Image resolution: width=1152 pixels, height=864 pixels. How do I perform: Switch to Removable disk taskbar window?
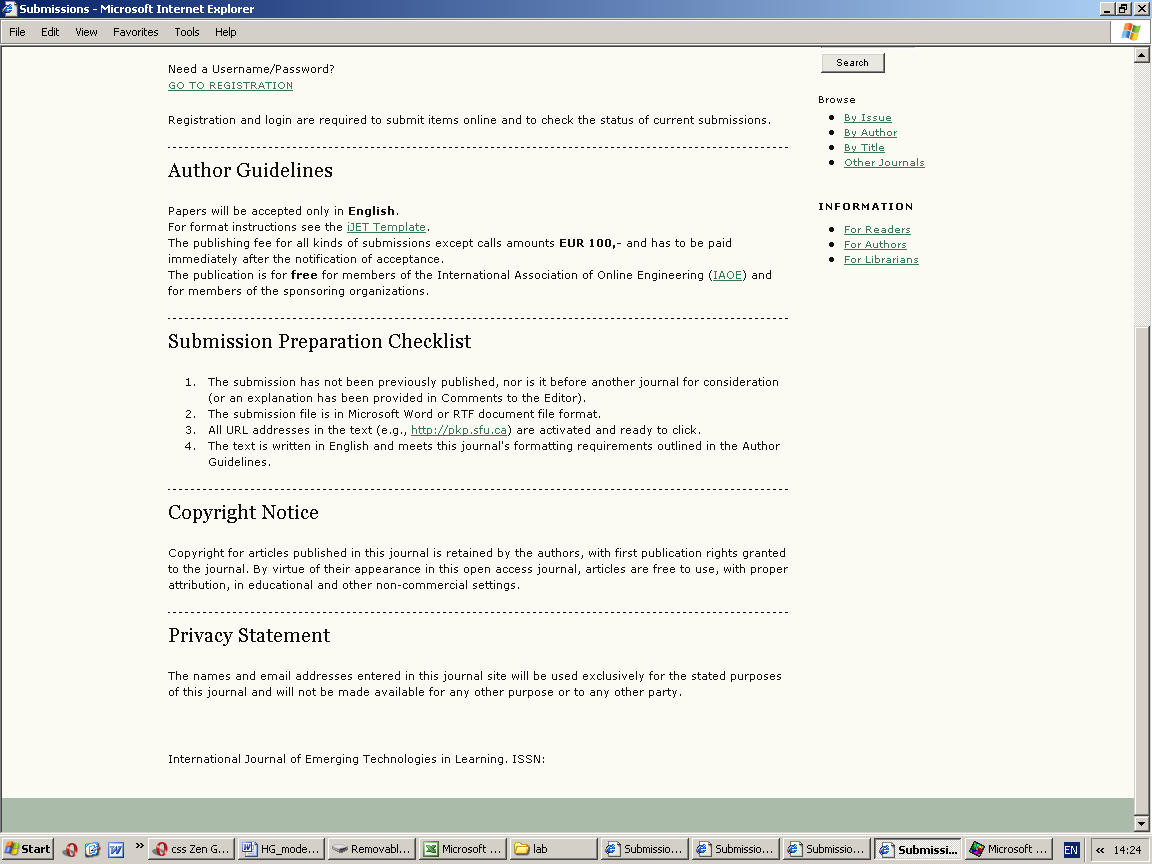click(372, 849)
